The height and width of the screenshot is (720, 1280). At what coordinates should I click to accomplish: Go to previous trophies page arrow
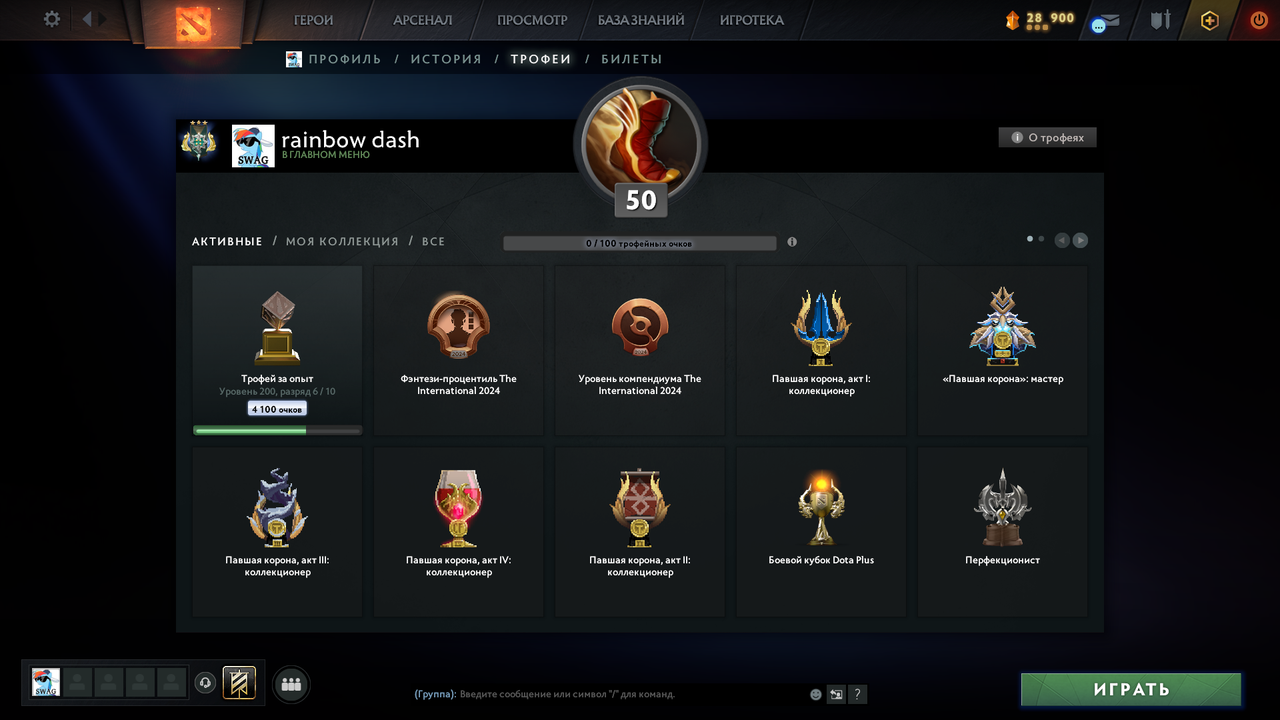(x=1062, y=240)
